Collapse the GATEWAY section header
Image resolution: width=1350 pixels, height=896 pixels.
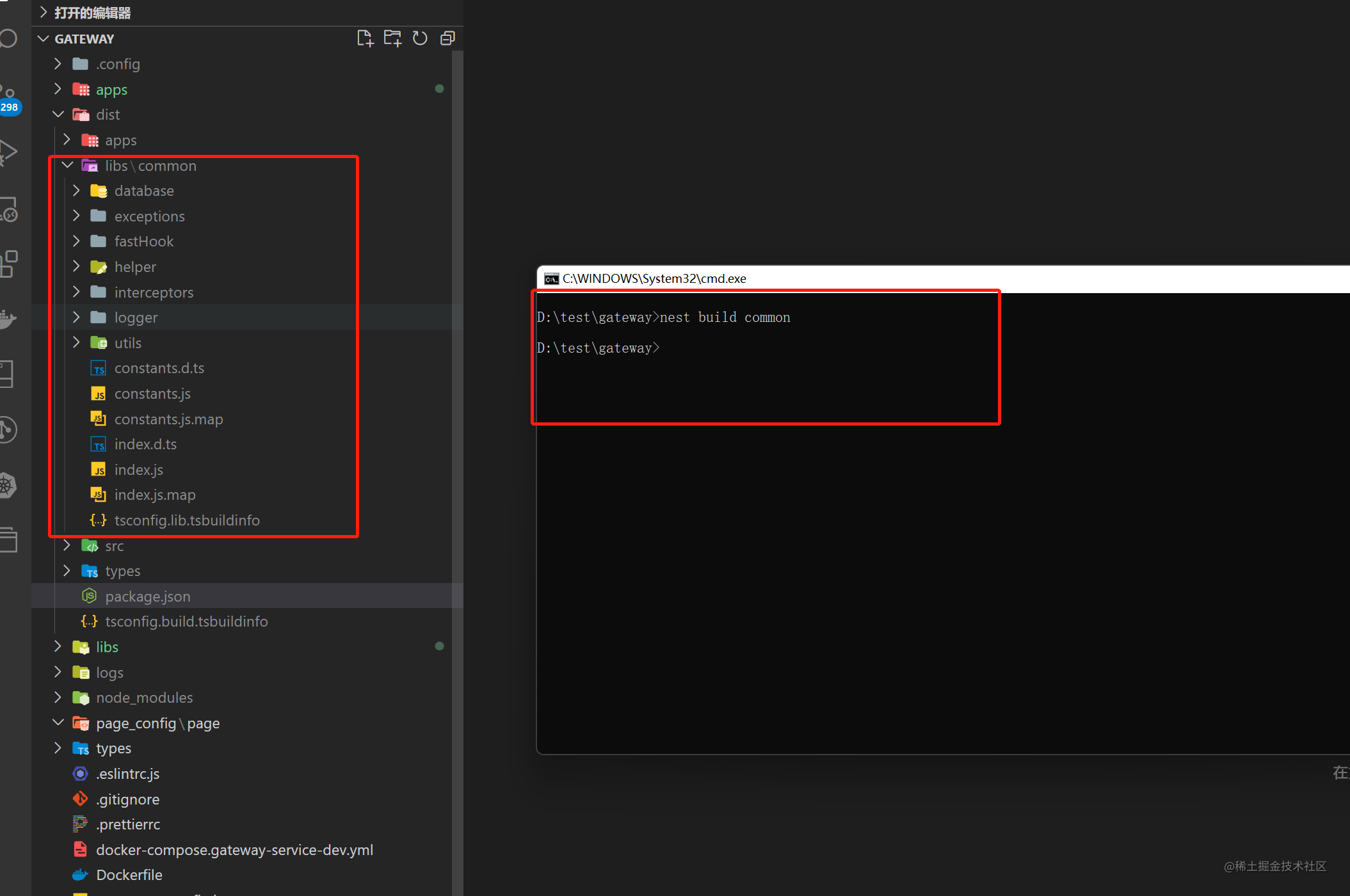(83, 39)
